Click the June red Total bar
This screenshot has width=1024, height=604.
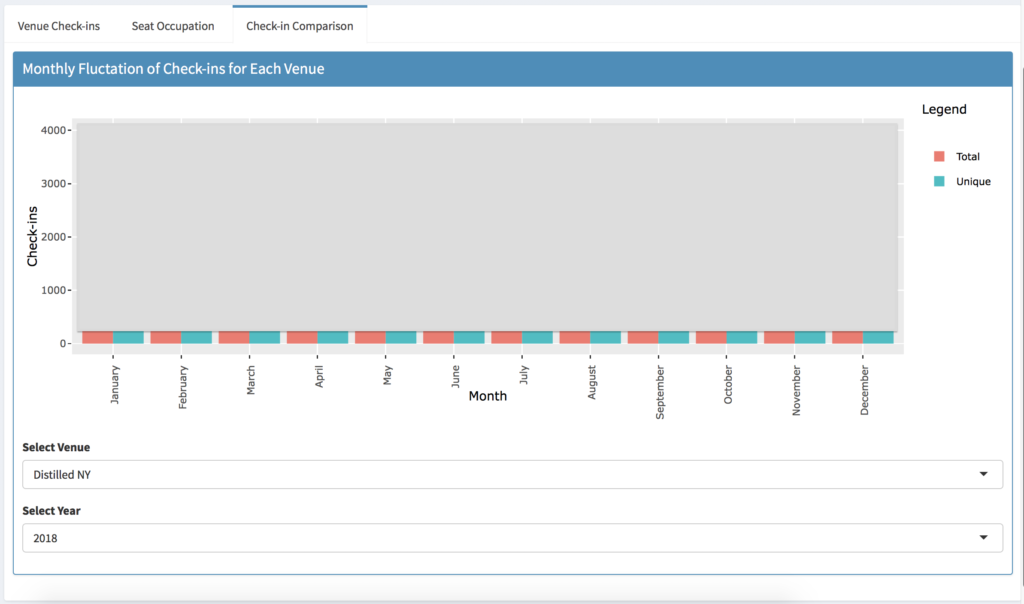[x=438, y=338]
